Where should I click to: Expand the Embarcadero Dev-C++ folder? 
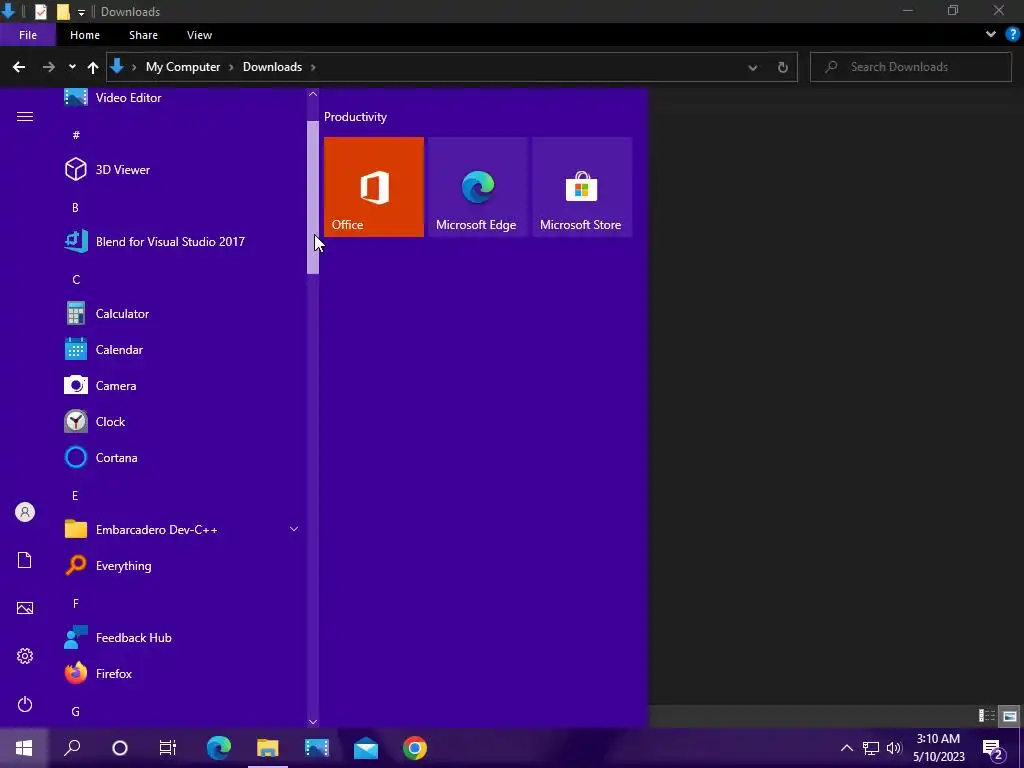(183, 530)
